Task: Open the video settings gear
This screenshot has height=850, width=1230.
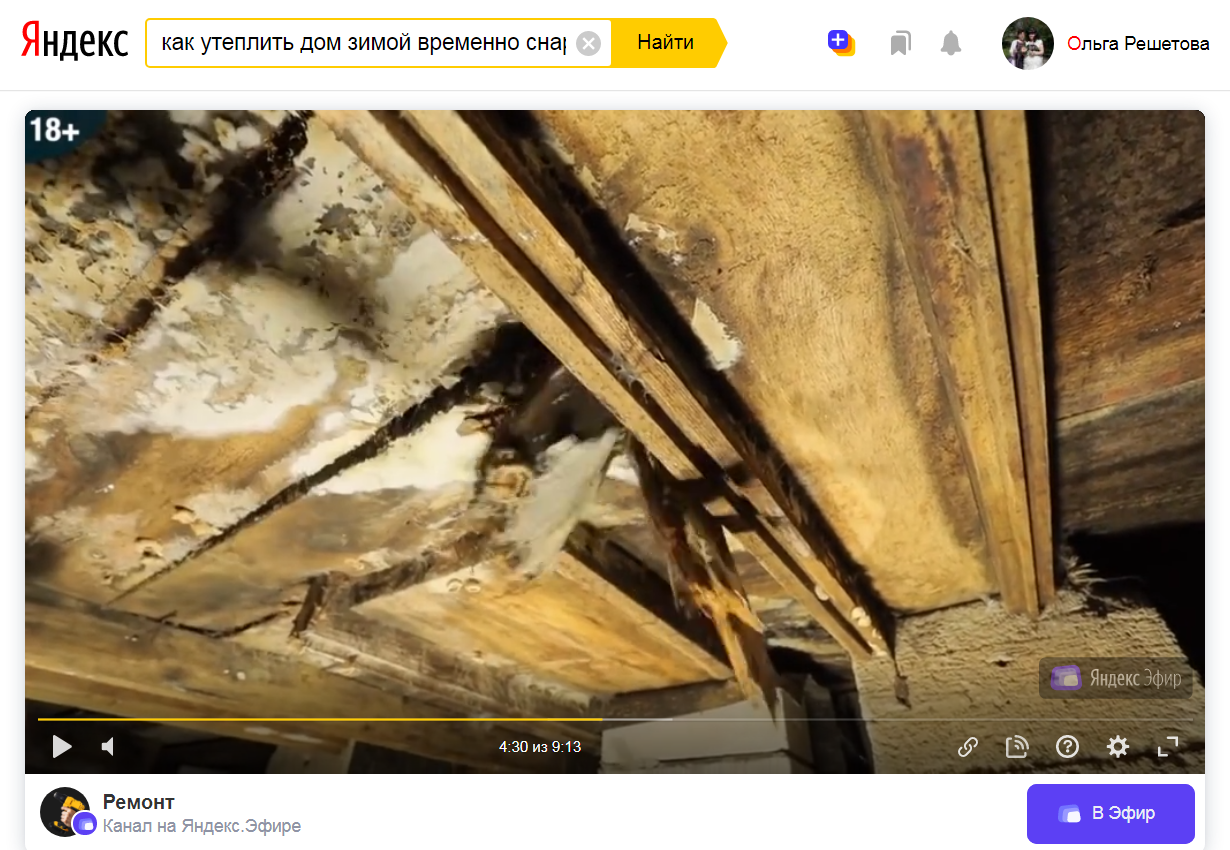Action: tap(1118, 747)
